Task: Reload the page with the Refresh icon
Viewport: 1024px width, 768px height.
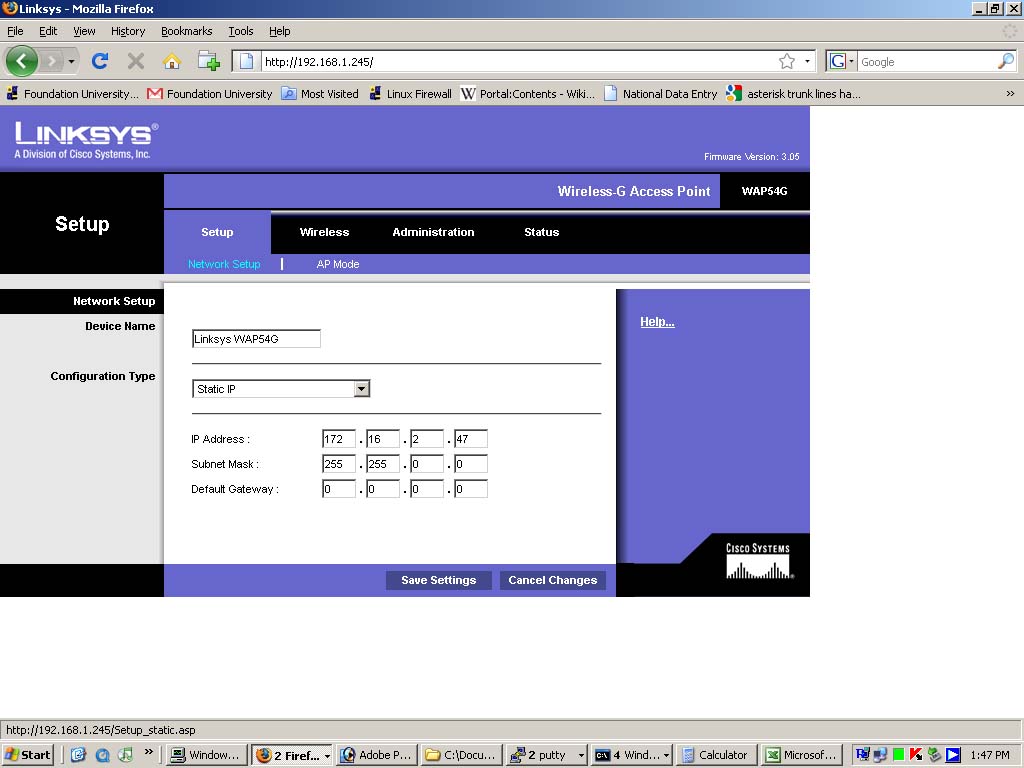Action: (x=100, y=61)
